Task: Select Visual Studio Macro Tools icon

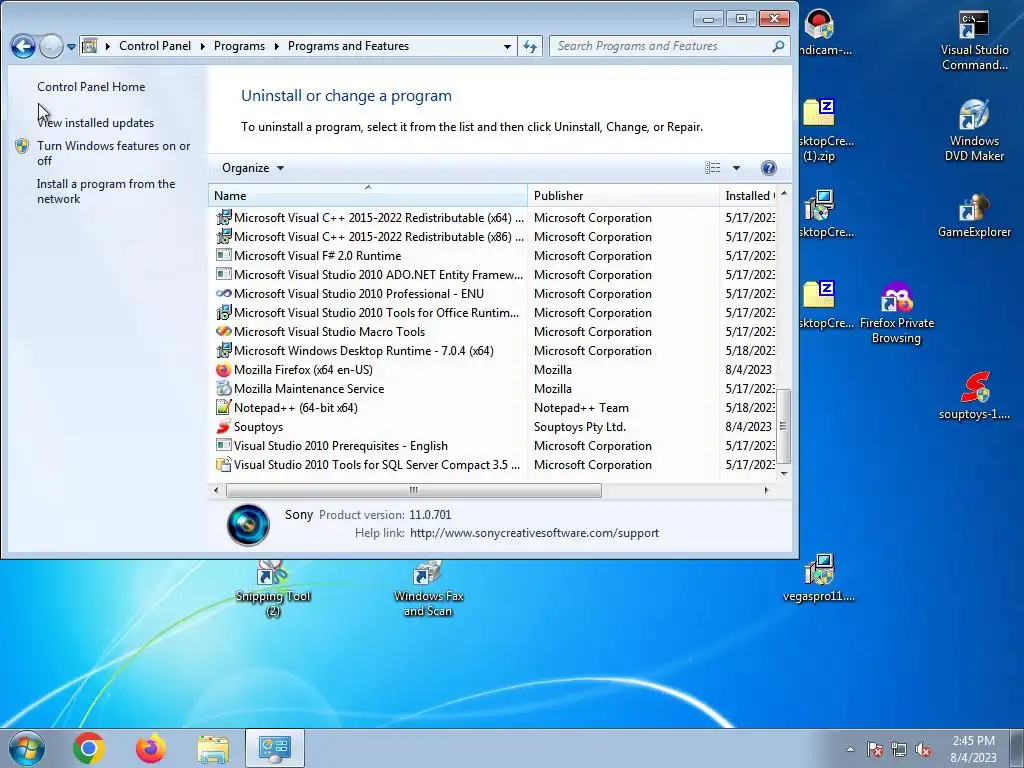Action: [223, 331]
